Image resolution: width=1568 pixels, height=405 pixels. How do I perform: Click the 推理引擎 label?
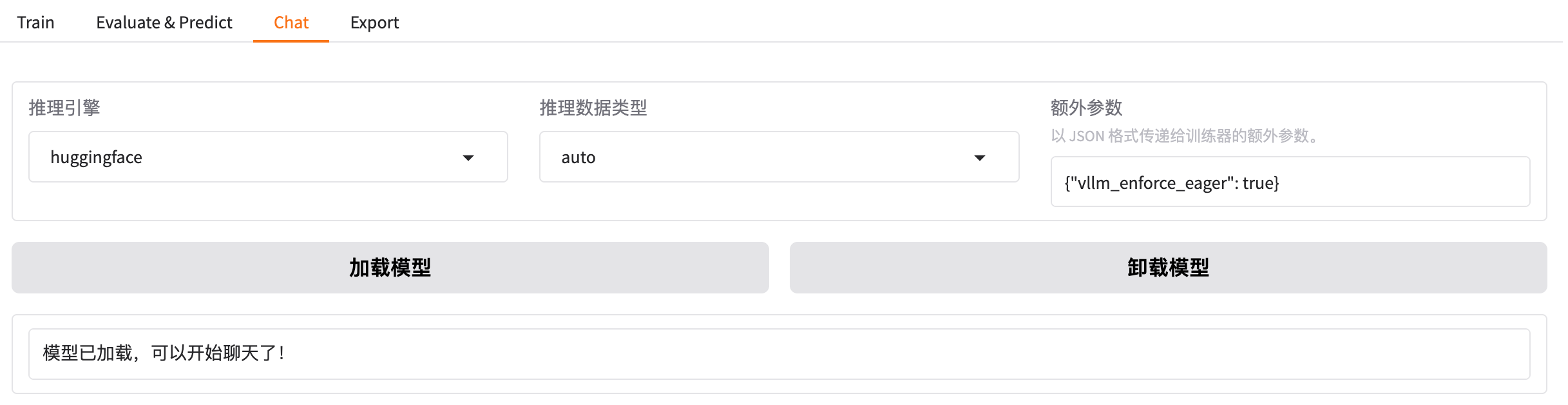tap(64, 108)
